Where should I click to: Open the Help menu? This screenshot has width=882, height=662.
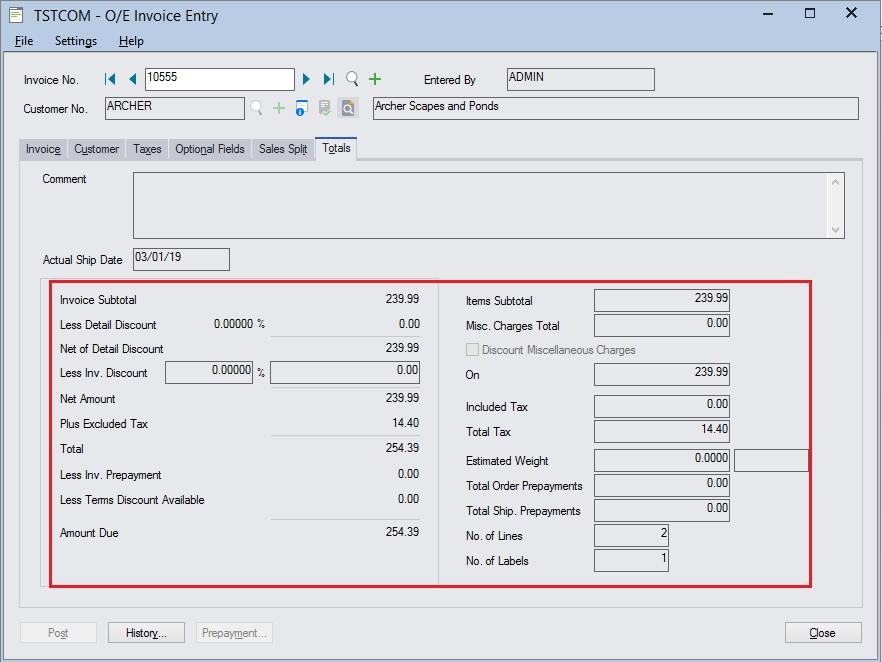(x=131, y=41)
